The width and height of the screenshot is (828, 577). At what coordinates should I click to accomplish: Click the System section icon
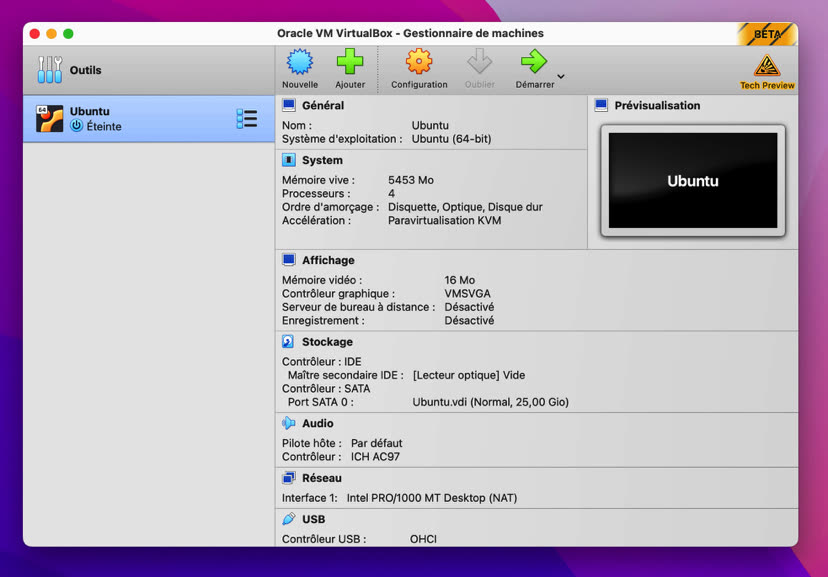[x=291, y=160]
